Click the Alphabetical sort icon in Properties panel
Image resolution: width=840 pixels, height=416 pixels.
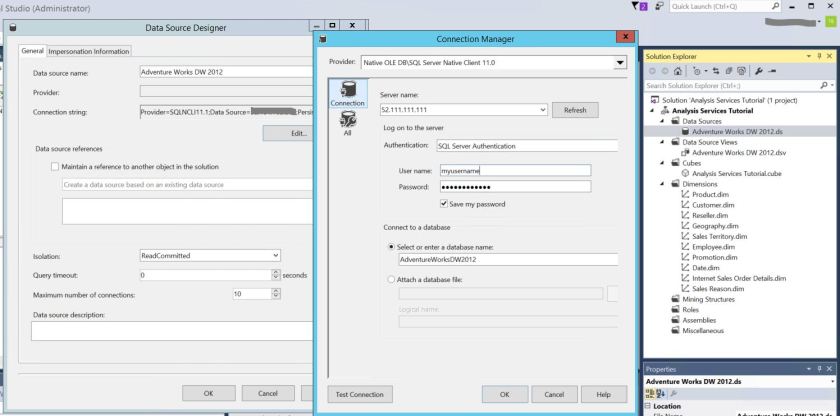pyautogui.click(x=661, y=394)
